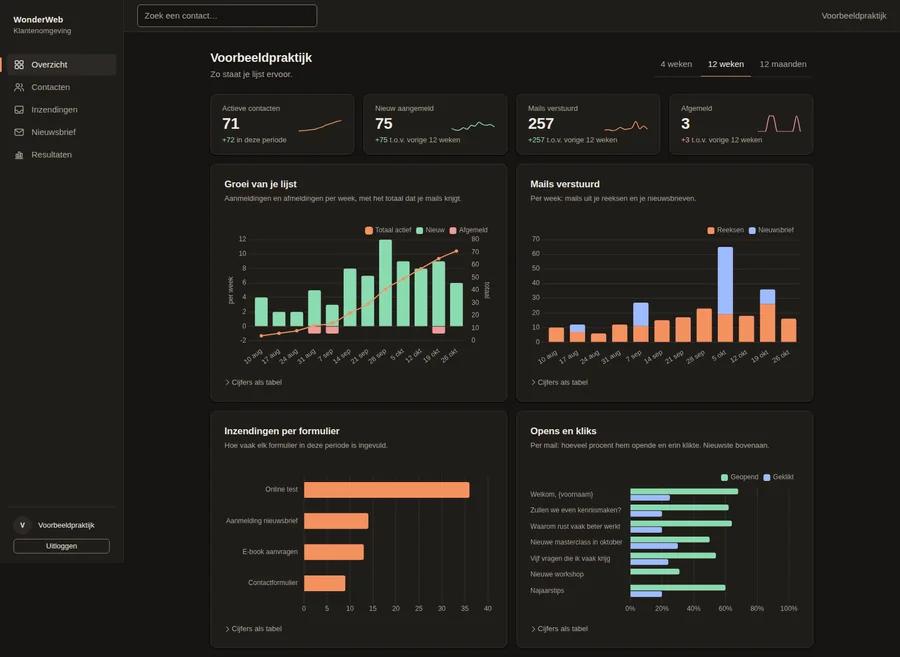Select the Mails verstuurd stat card showing 257
Viewport: 900px width, 657px height.
point(588,125)
